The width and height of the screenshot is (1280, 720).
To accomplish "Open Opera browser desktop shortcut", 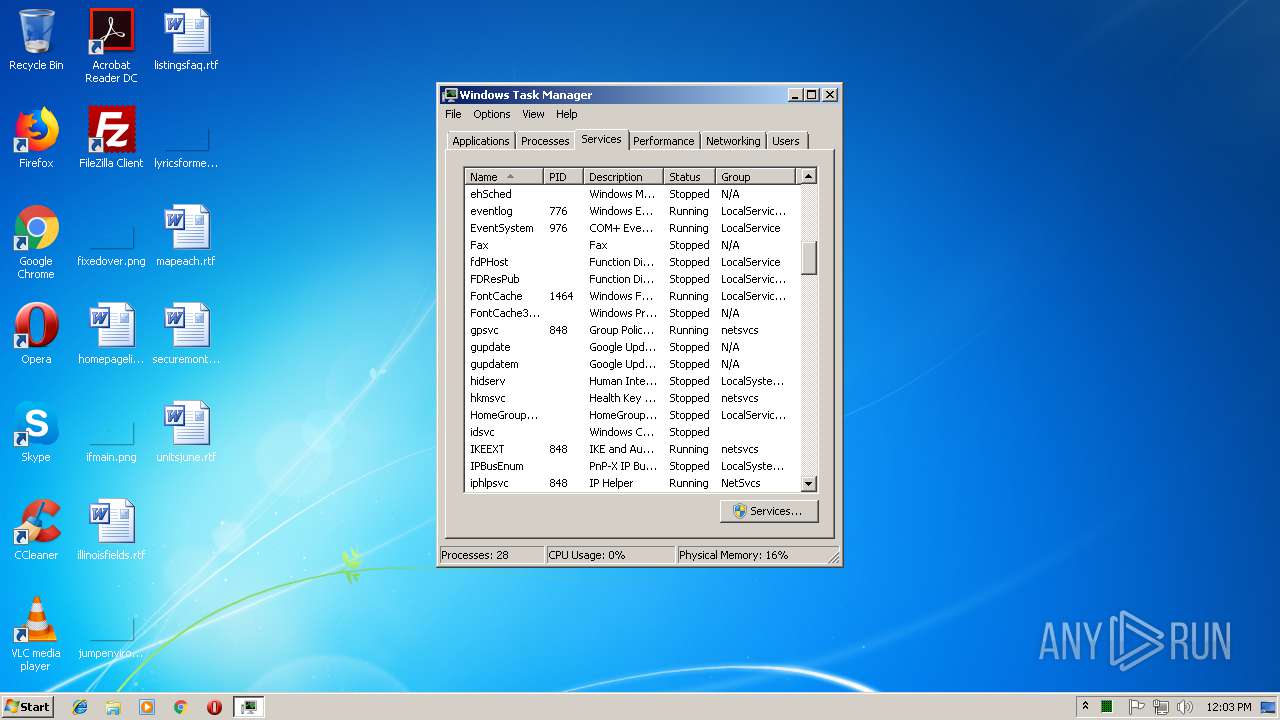I will pos(36,335).
